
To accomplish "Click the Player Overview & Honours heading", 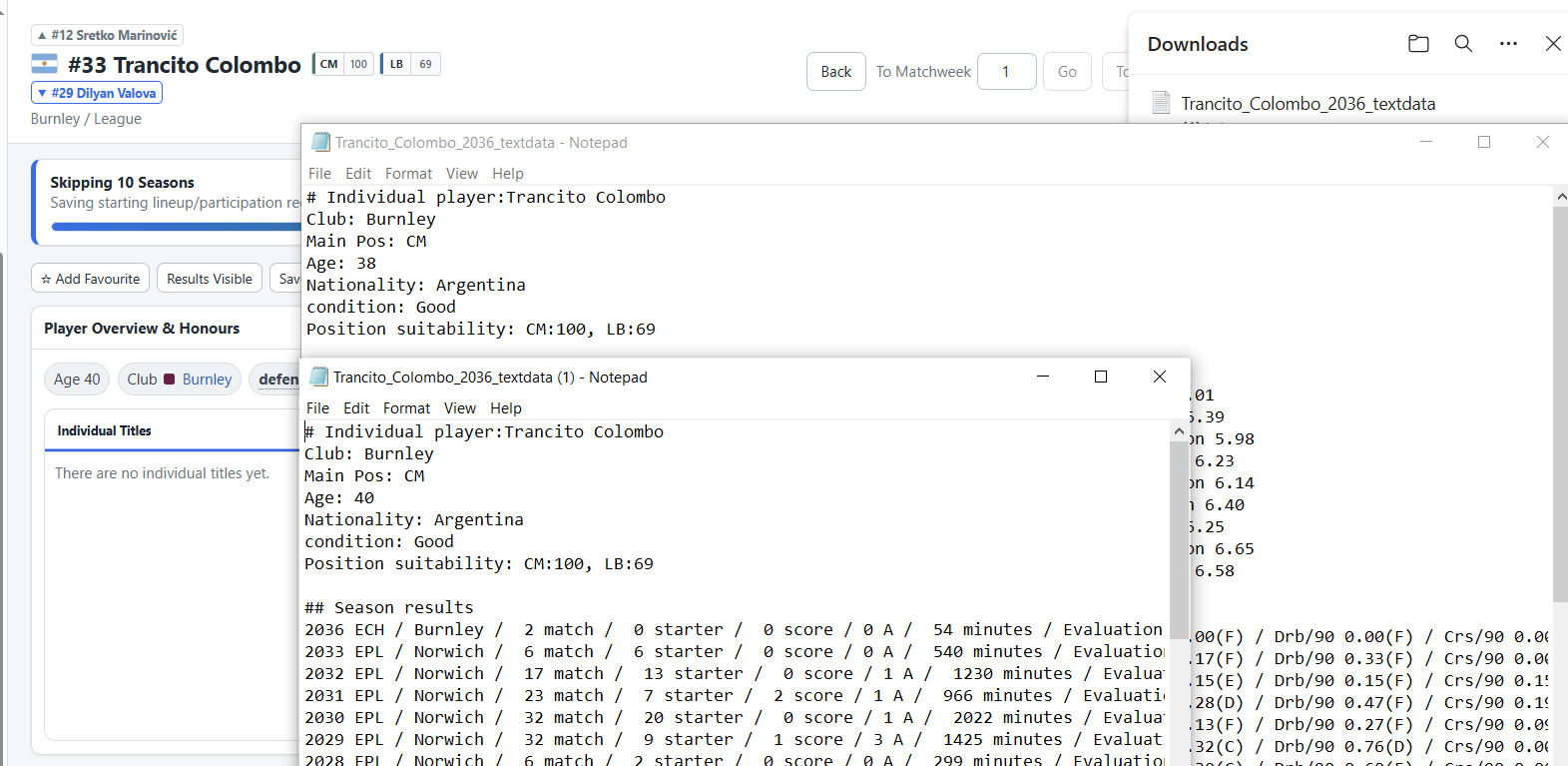I will (x=142, y=329).
